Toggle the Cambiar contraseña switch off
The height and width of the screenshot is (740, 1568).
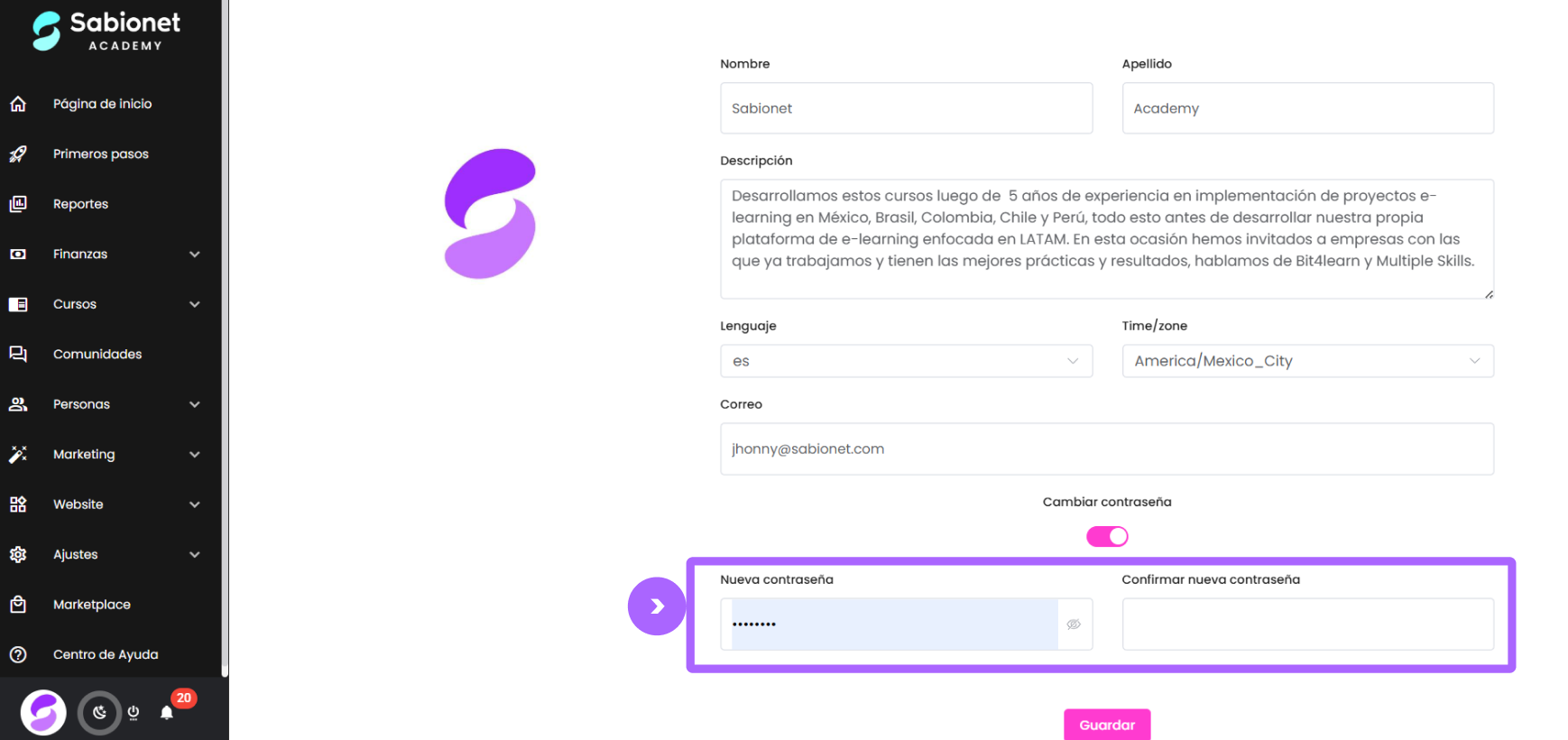click(1107, 537)
